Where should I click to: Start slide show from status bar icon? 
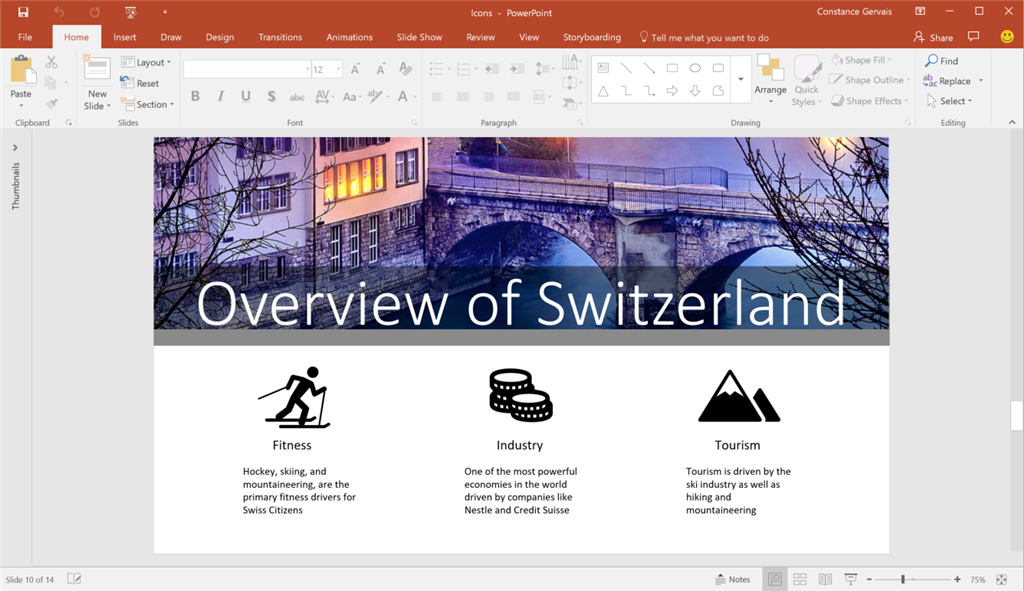pos(850,579)
